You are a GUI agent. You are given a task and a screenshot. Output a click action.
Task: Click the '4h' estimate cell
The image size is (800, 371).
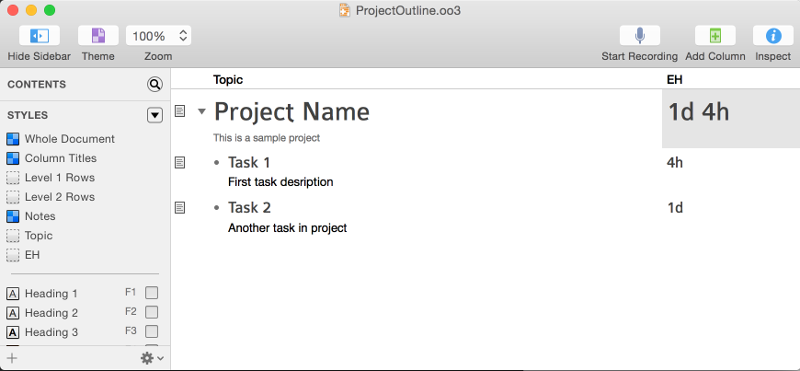tap(674, 163)
